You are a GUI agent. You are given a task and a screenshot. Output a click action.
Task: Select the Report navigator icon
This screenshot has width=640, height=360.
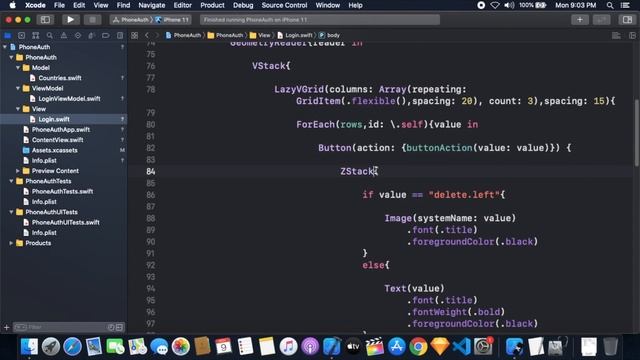(120, 36)
